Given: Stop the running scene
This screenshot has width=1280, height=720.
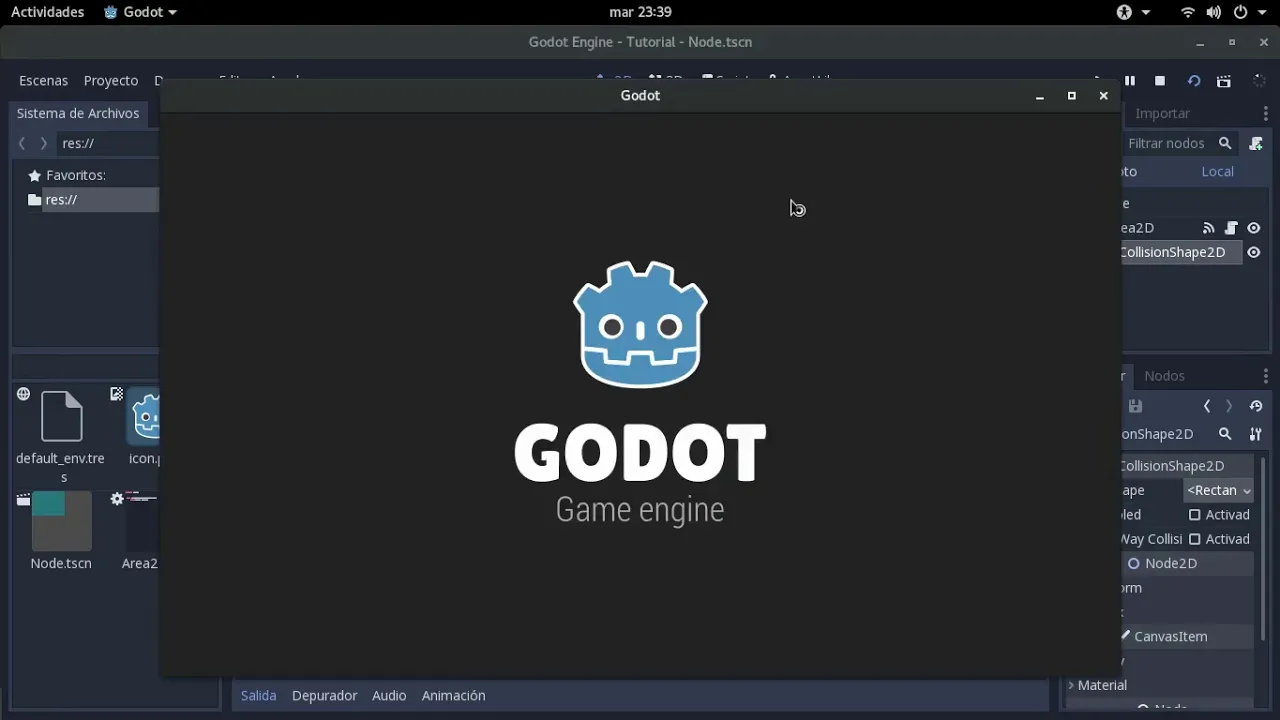Looking at the screenshot, I should click(x=1160, y=81).
